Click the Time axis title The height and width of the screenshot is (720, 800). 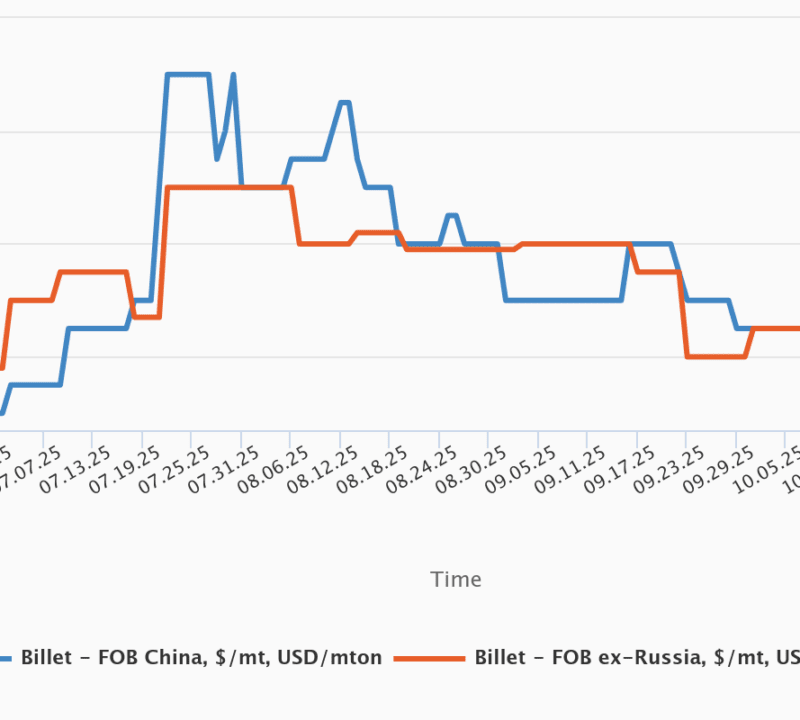pyautogui.click(x=456, y=579)
